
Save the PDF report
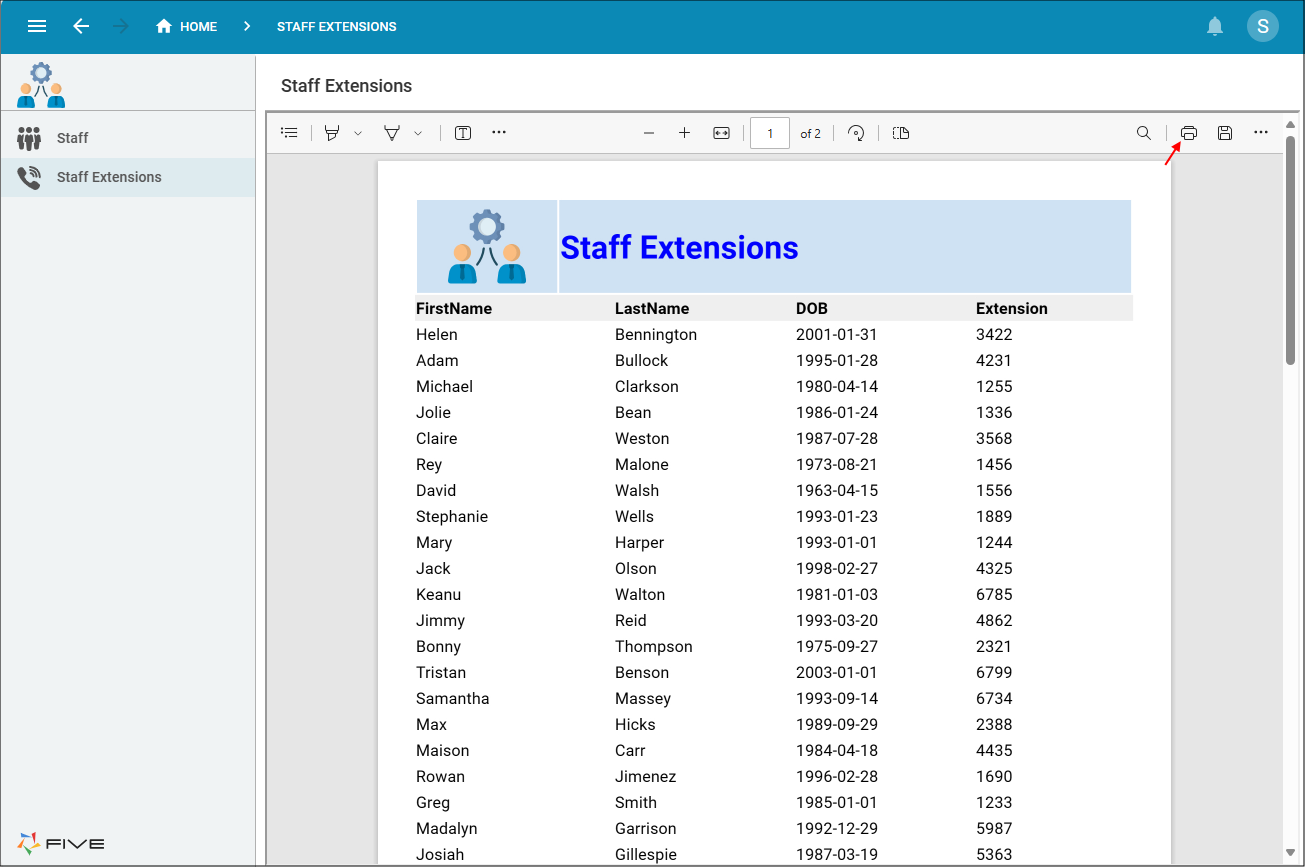[1225, 133]
